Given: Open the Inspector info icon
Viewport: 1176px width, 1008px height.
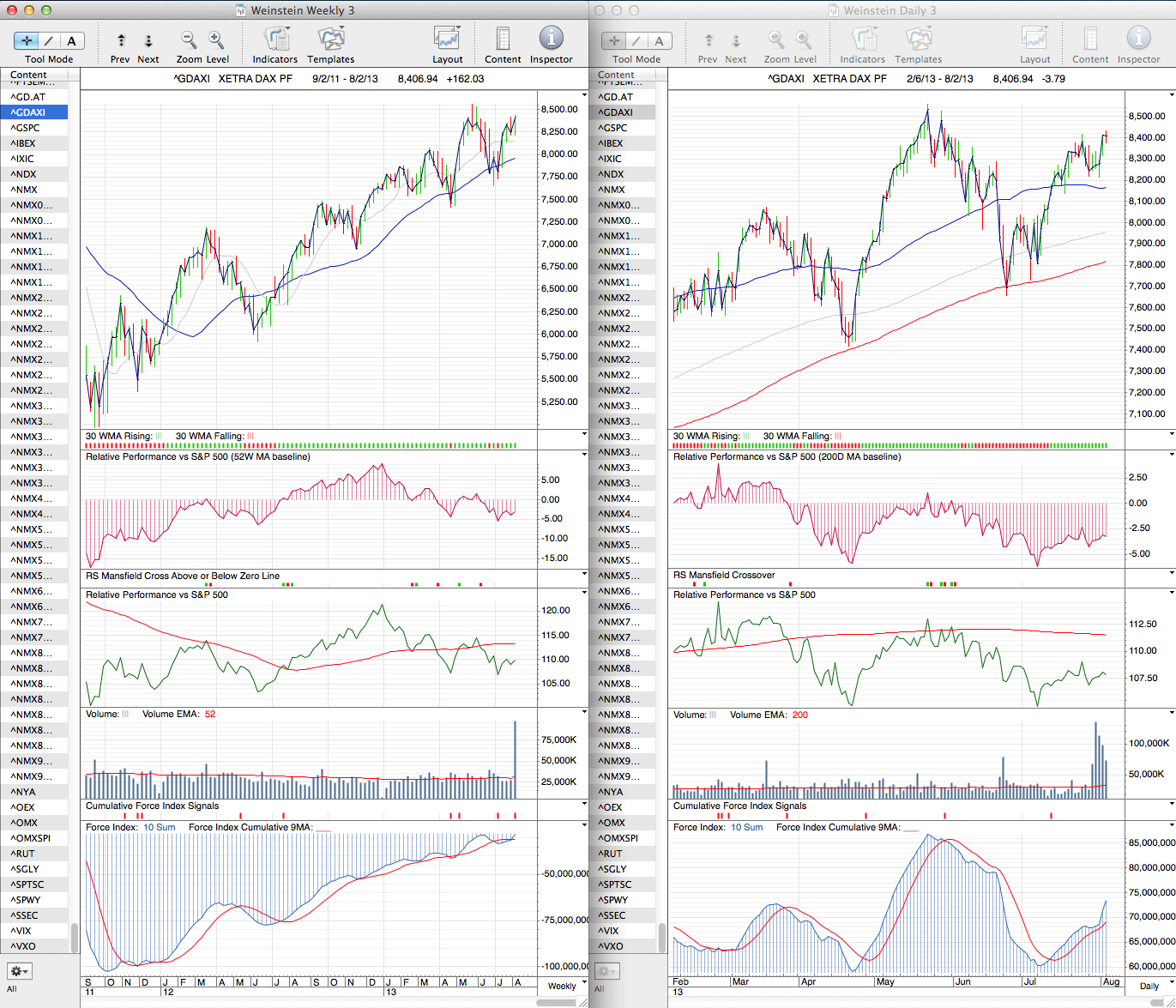Looking at the screenshot, I should point(551,39).
